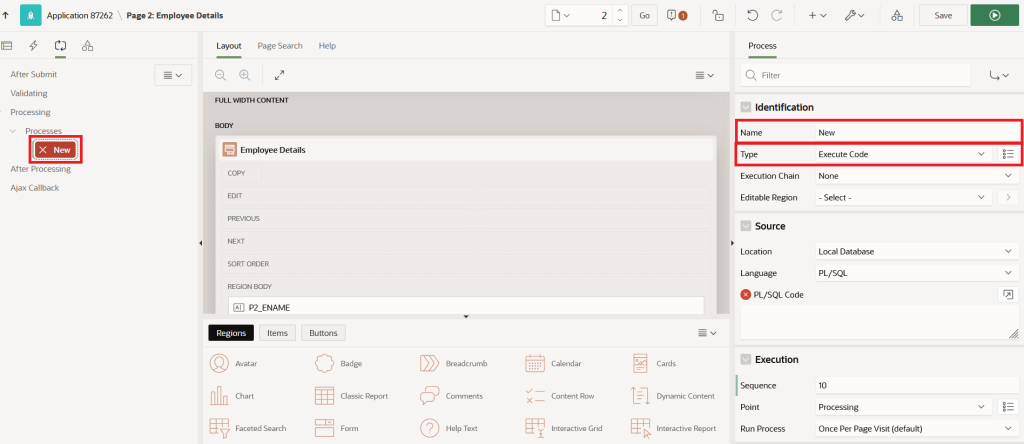1024x444 pixels.
Task: Zoom out the layout view
Action: coord(221,75)
